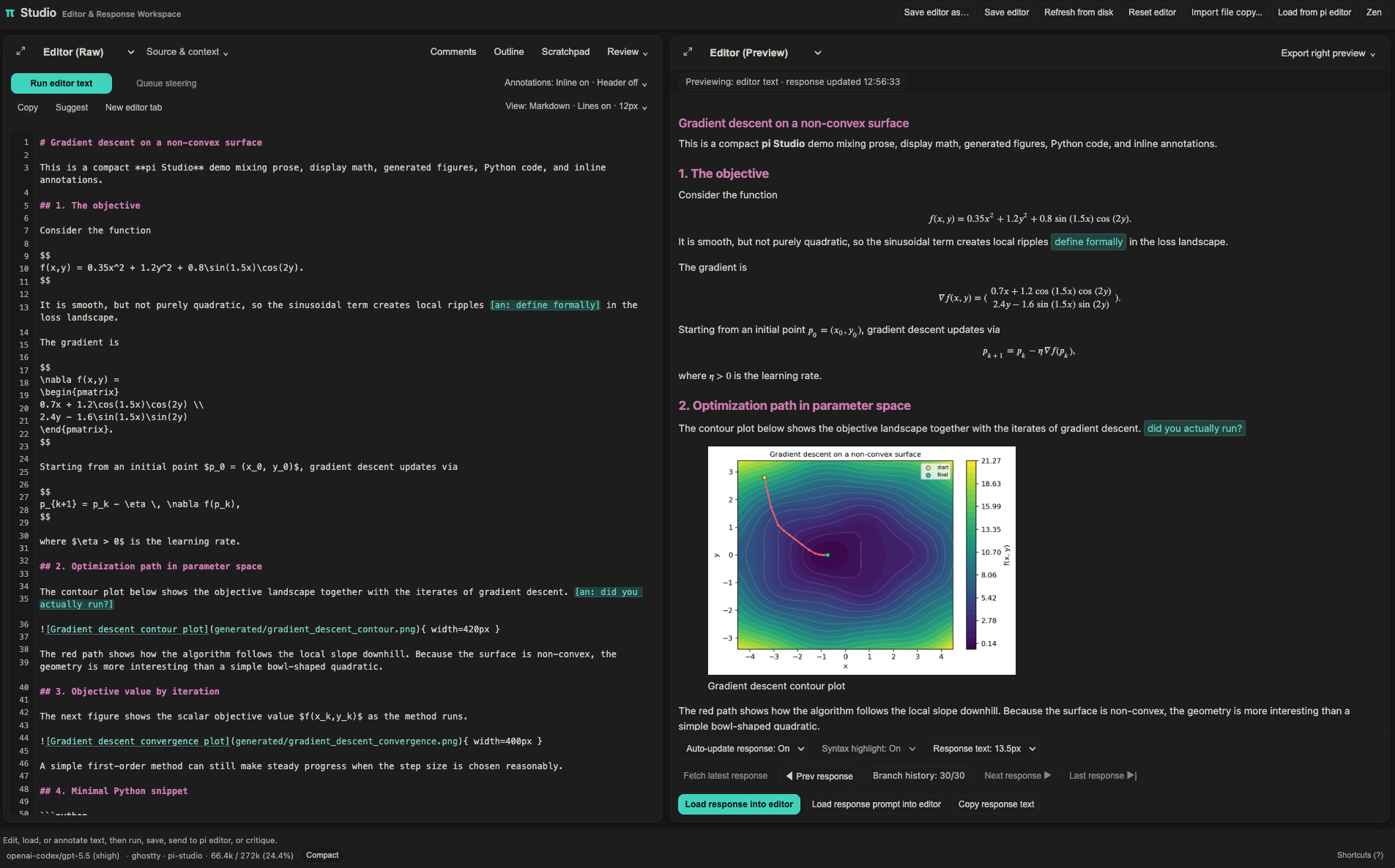Click the model name openai-codex/gpt-5.5 (xhigh)

point(63,856)
